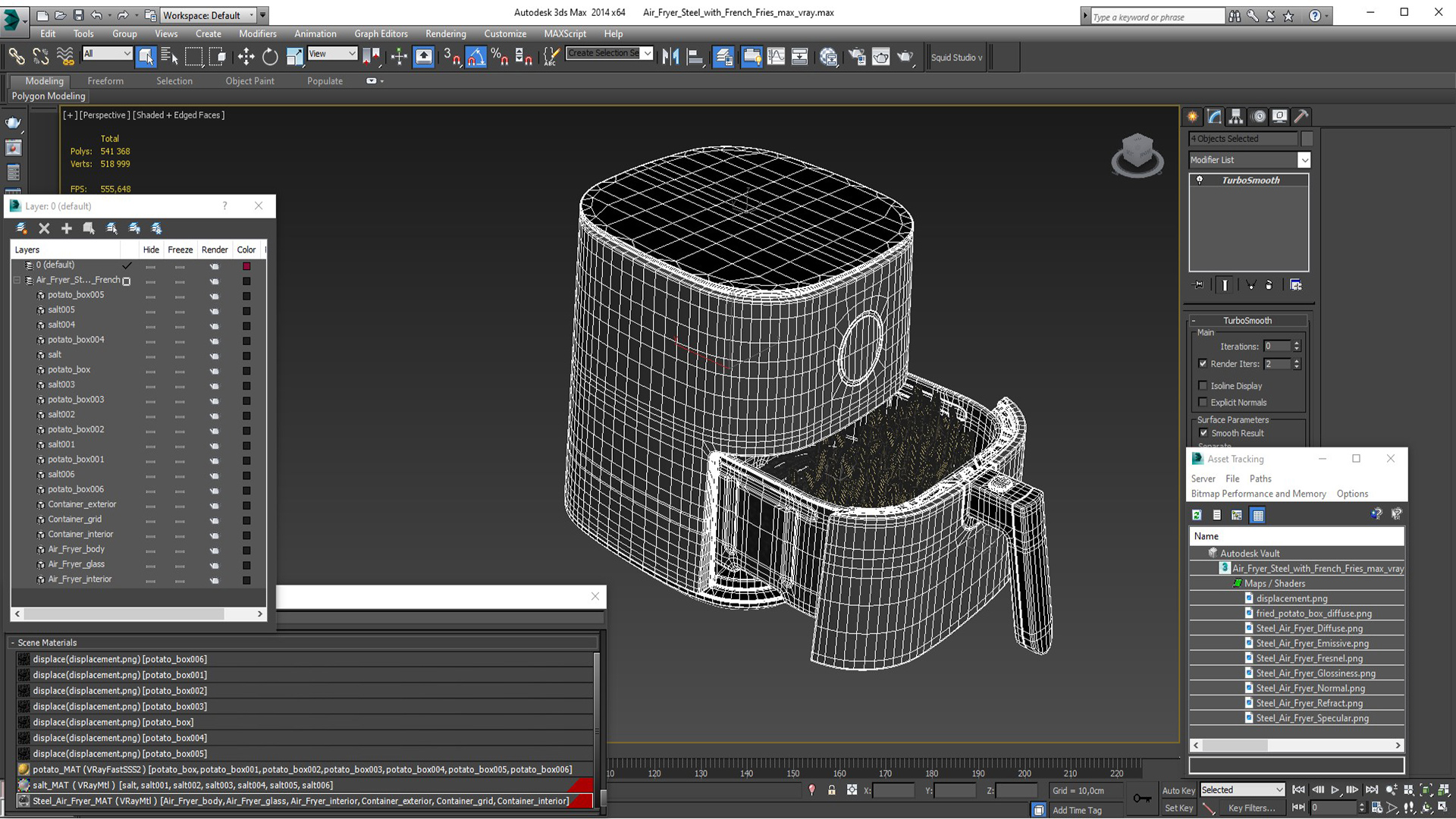The height and width of the screenshot is (819, 1456).
Task: Activate the Select Object tool
Action: 146,56
